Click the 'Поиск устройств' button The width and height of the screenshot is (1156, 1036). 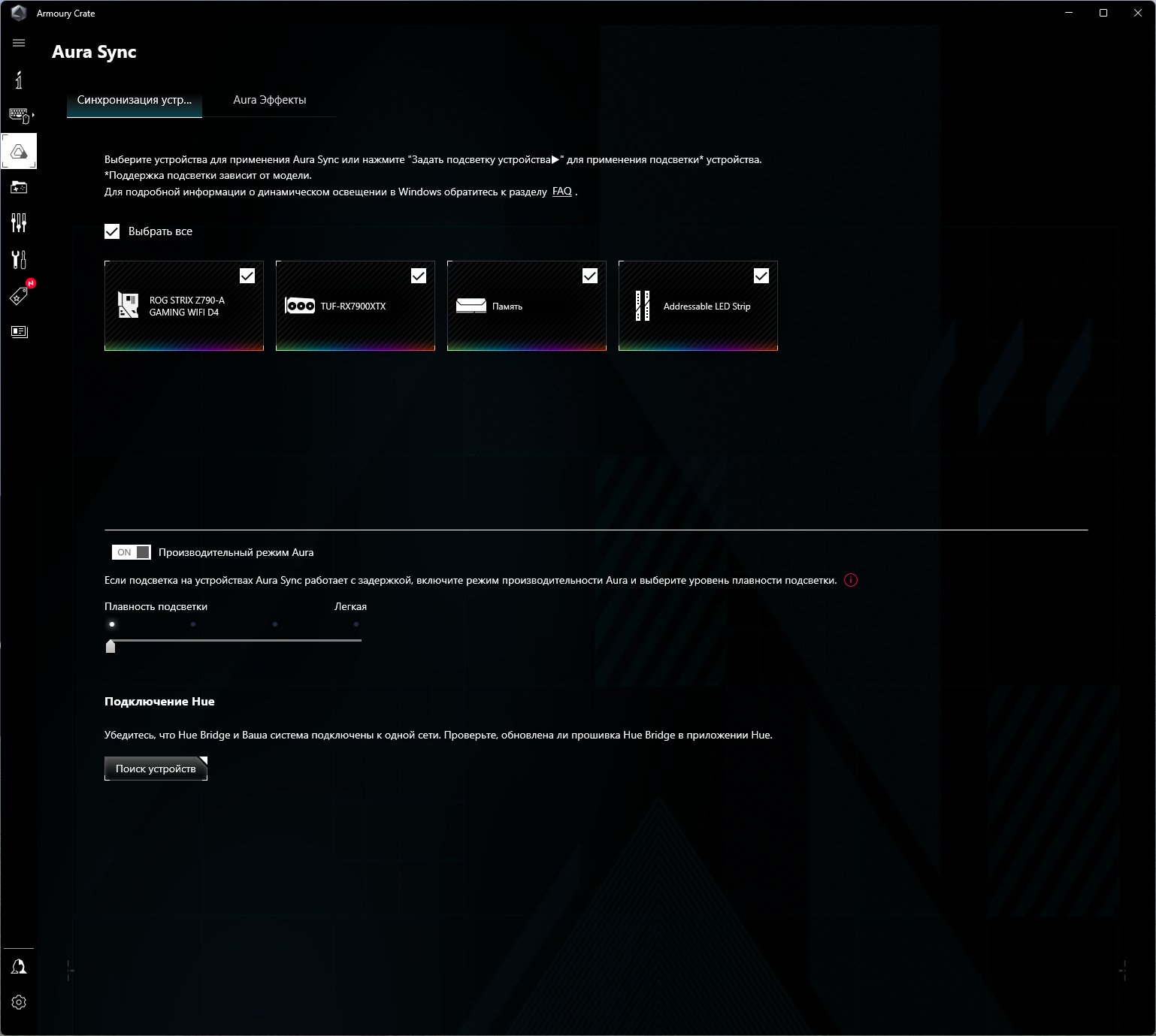point(156,769)
